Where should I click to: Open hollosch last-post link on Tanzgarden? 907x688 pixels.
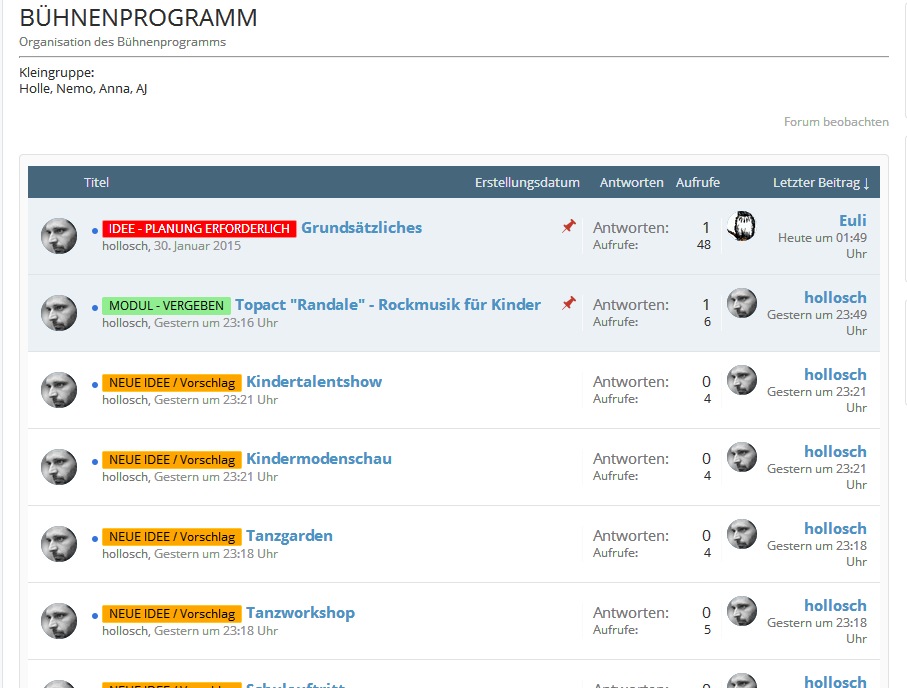click(835, 528)
